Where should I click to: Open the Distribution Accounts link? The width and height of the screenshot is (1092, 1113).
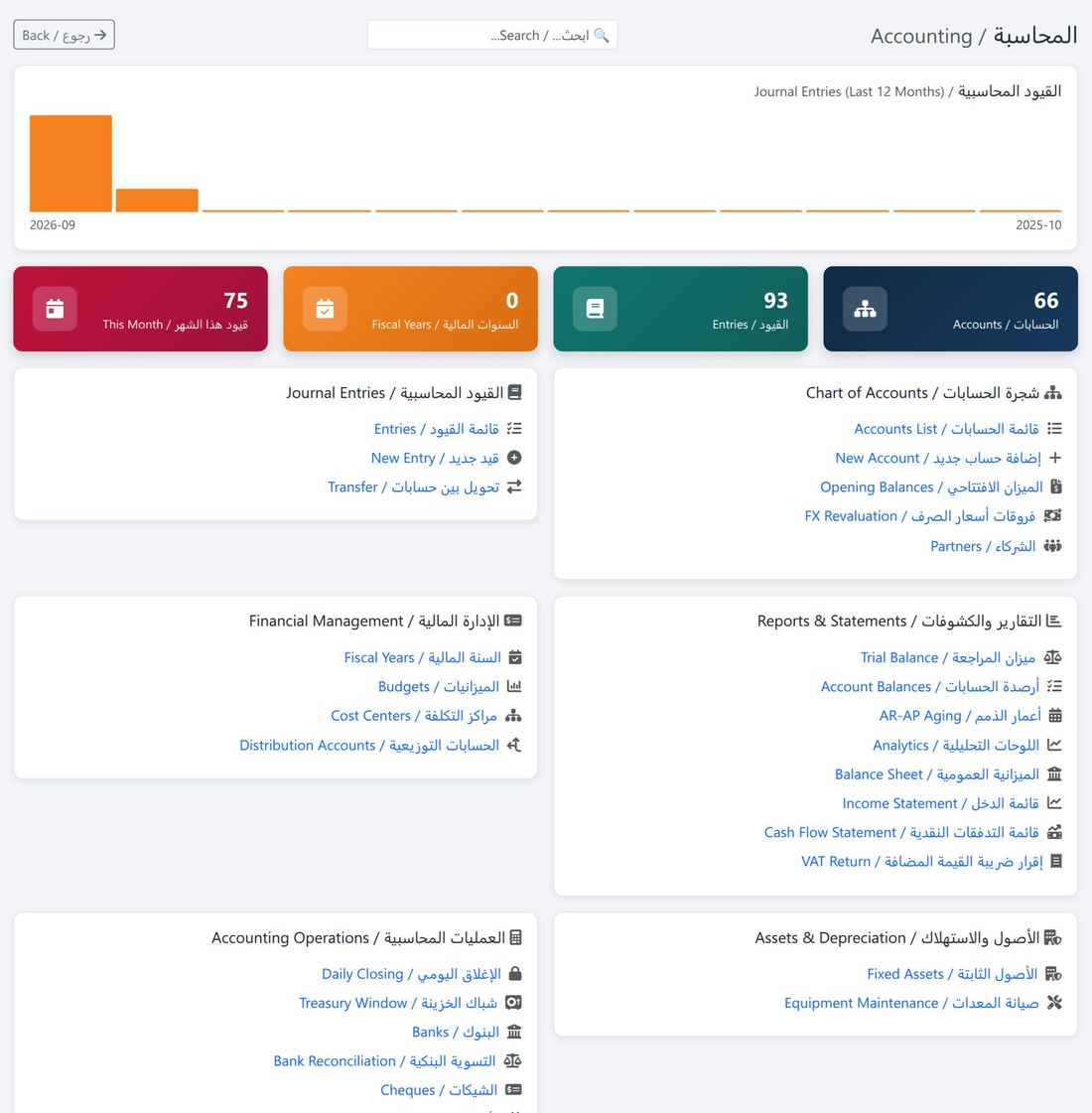[369, 745]
